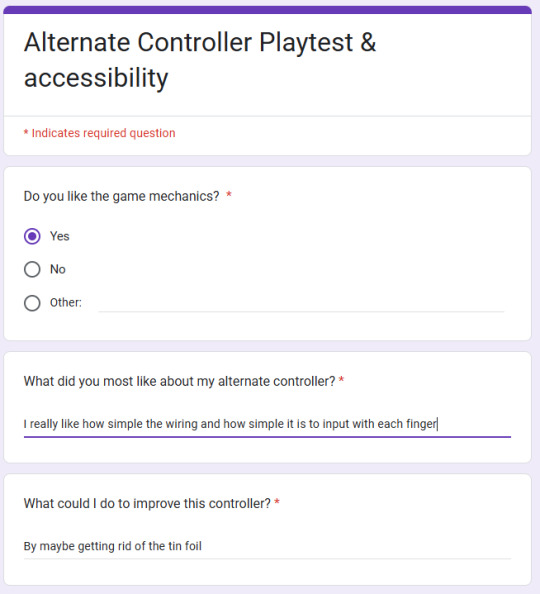Click the 'What did you most like' question text
The width and height of the screenshot is (540, 594).
click(179, 381)
